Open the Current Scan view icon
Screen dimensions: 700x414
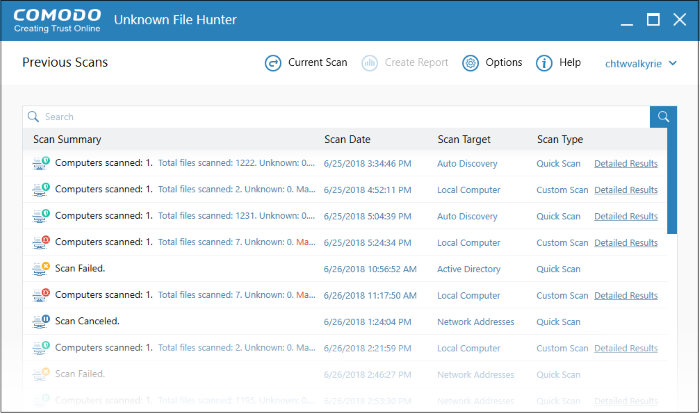point(273,63)
